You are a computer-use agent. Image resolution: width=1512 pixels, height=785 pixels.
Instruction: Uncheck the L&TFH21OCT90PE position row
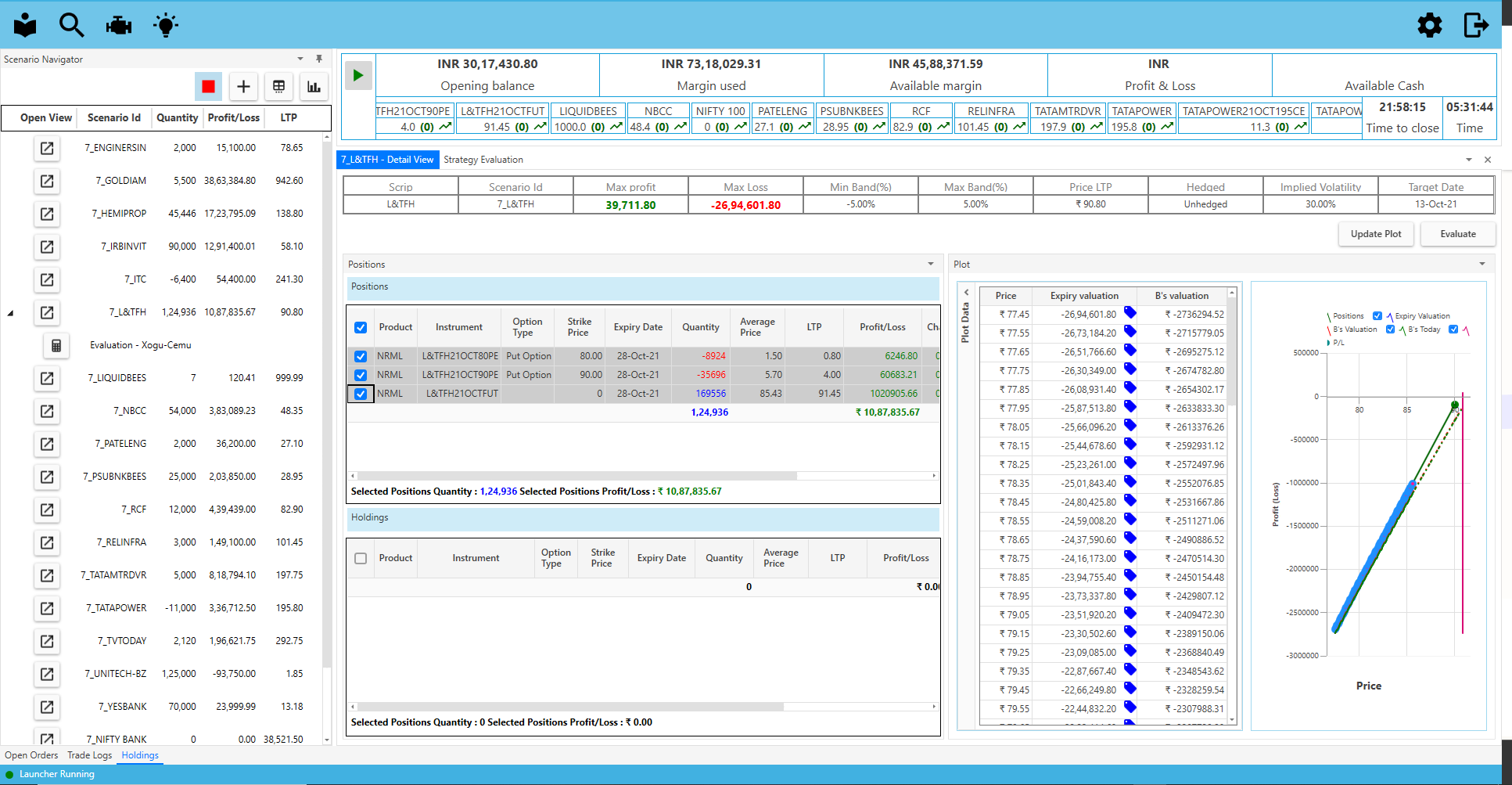[x=361, y=375]
